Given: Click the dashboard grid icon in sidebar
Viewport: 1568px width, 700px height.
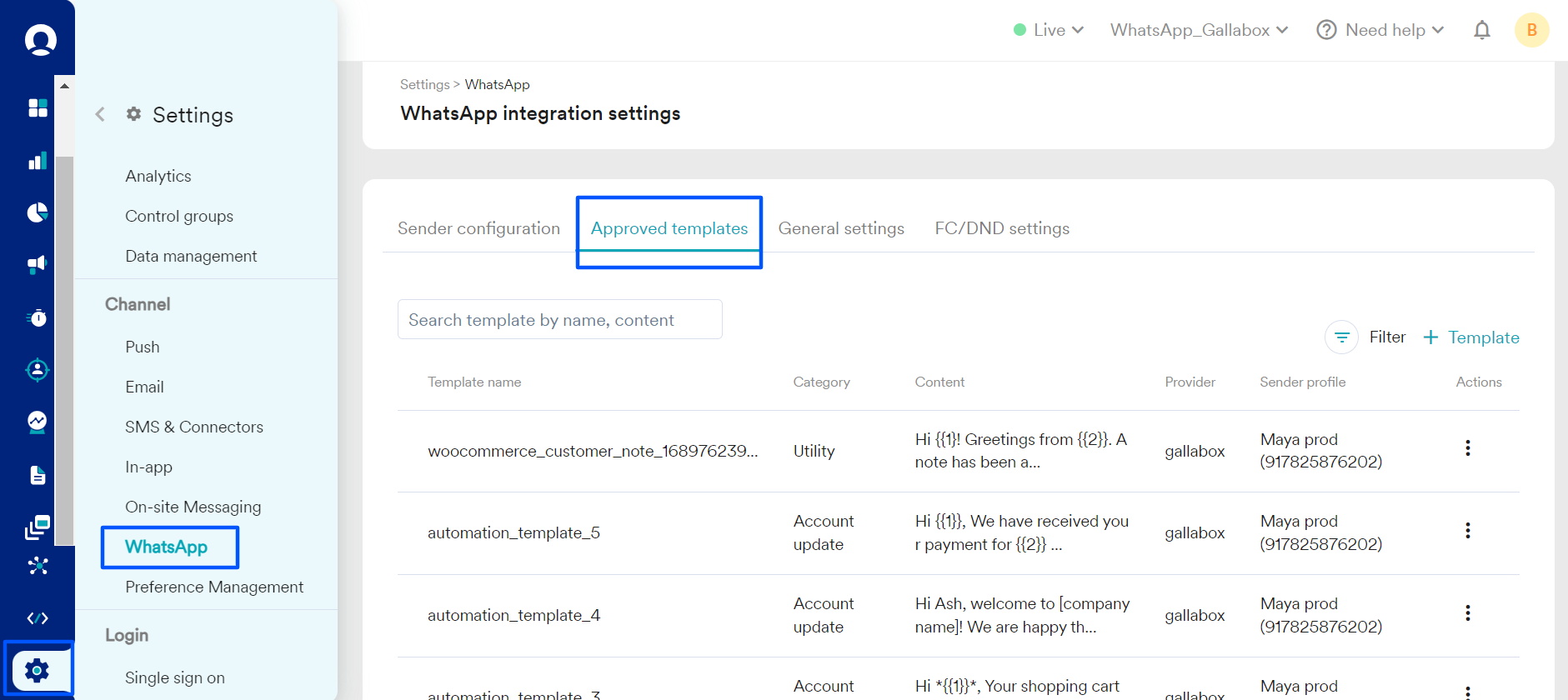Looking at the screenshot, I should [38, 107].
